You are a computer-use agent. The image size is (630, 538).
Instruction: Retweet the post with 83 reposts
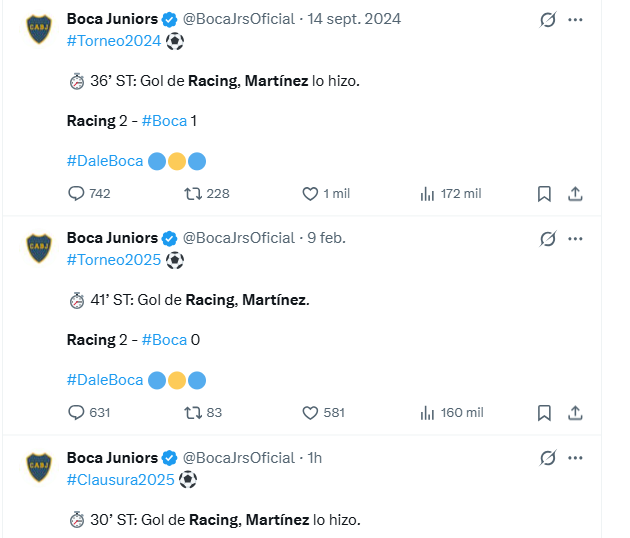[195, 412]
